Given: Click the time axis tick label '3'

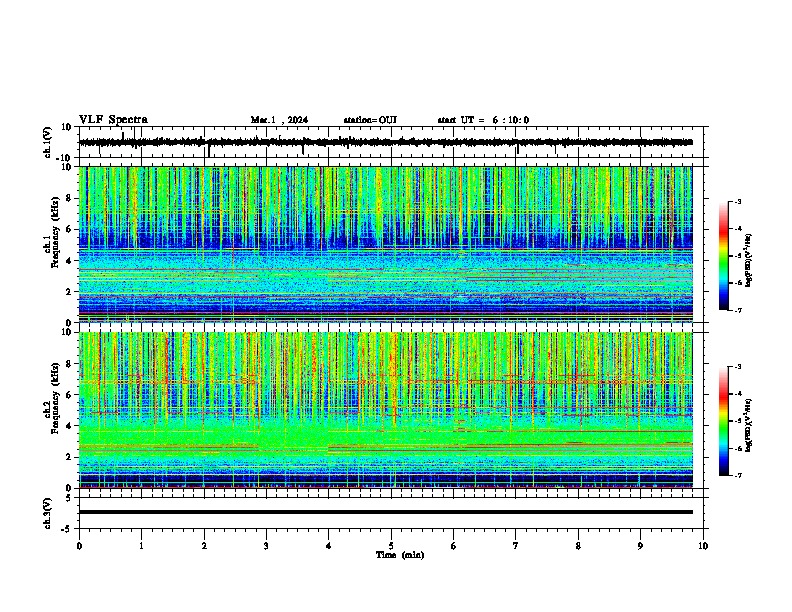Looking at the screenshot, I should (x=266, y=546).
